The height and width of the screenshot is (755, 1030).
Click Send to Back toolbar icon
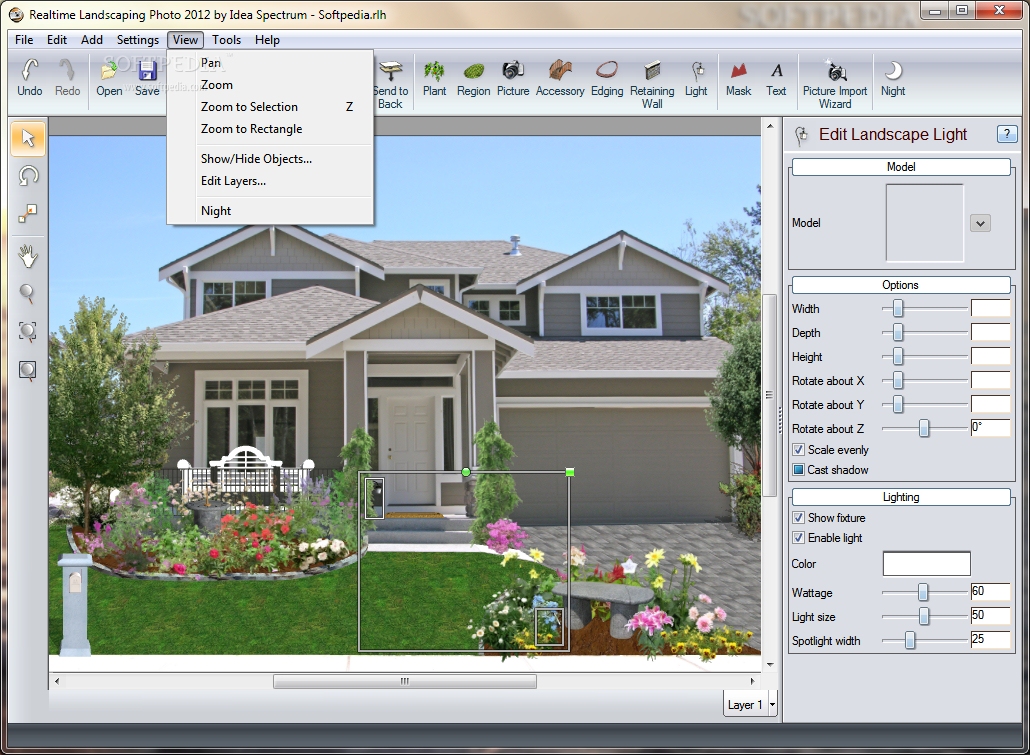391,84
